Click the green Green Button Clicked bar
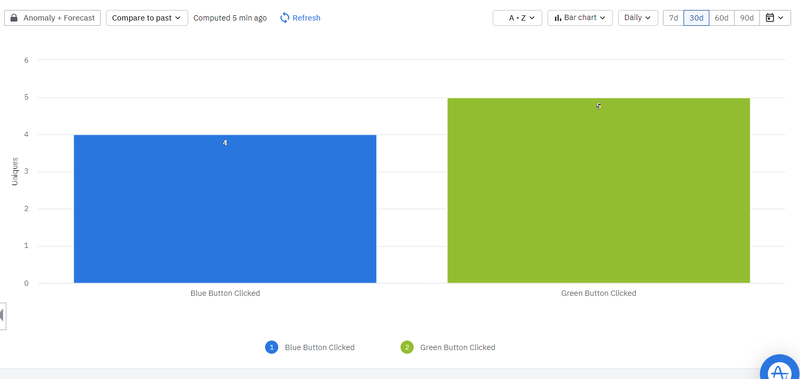800x379 pixels. [598, 190]
